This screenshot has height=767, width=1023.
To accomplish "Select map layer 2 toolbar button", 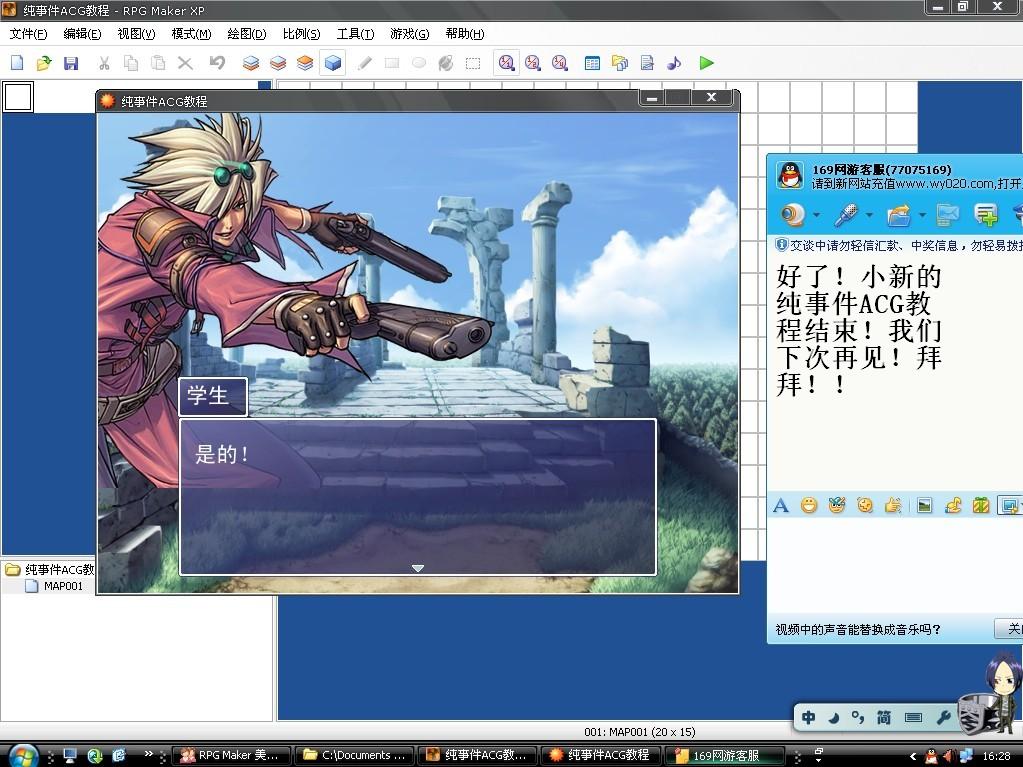I will click(278, 63).
